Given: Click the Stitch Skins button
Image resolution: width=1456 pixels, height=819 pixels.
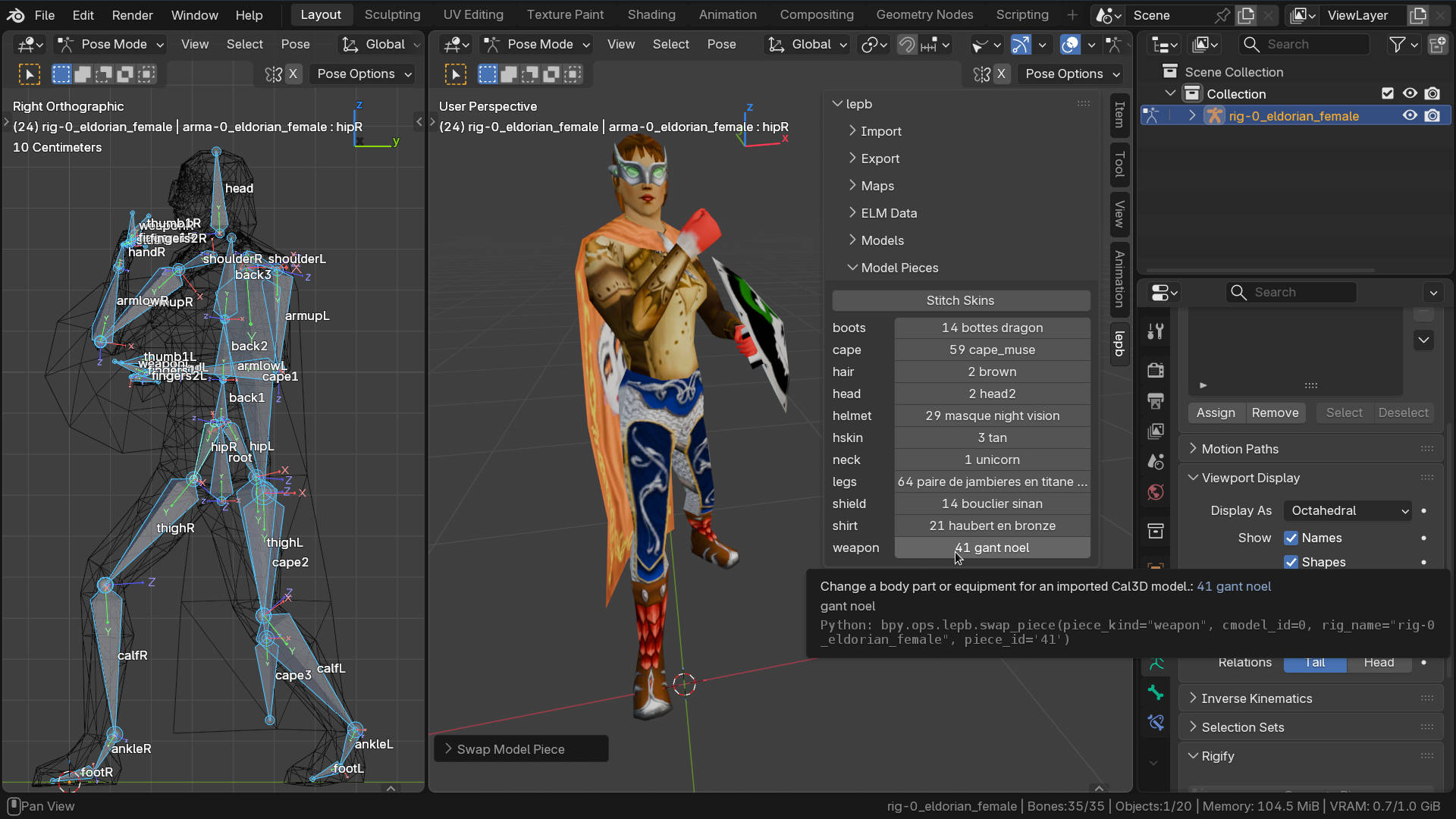Looking at the screenshot, I should tap(960, 300).
